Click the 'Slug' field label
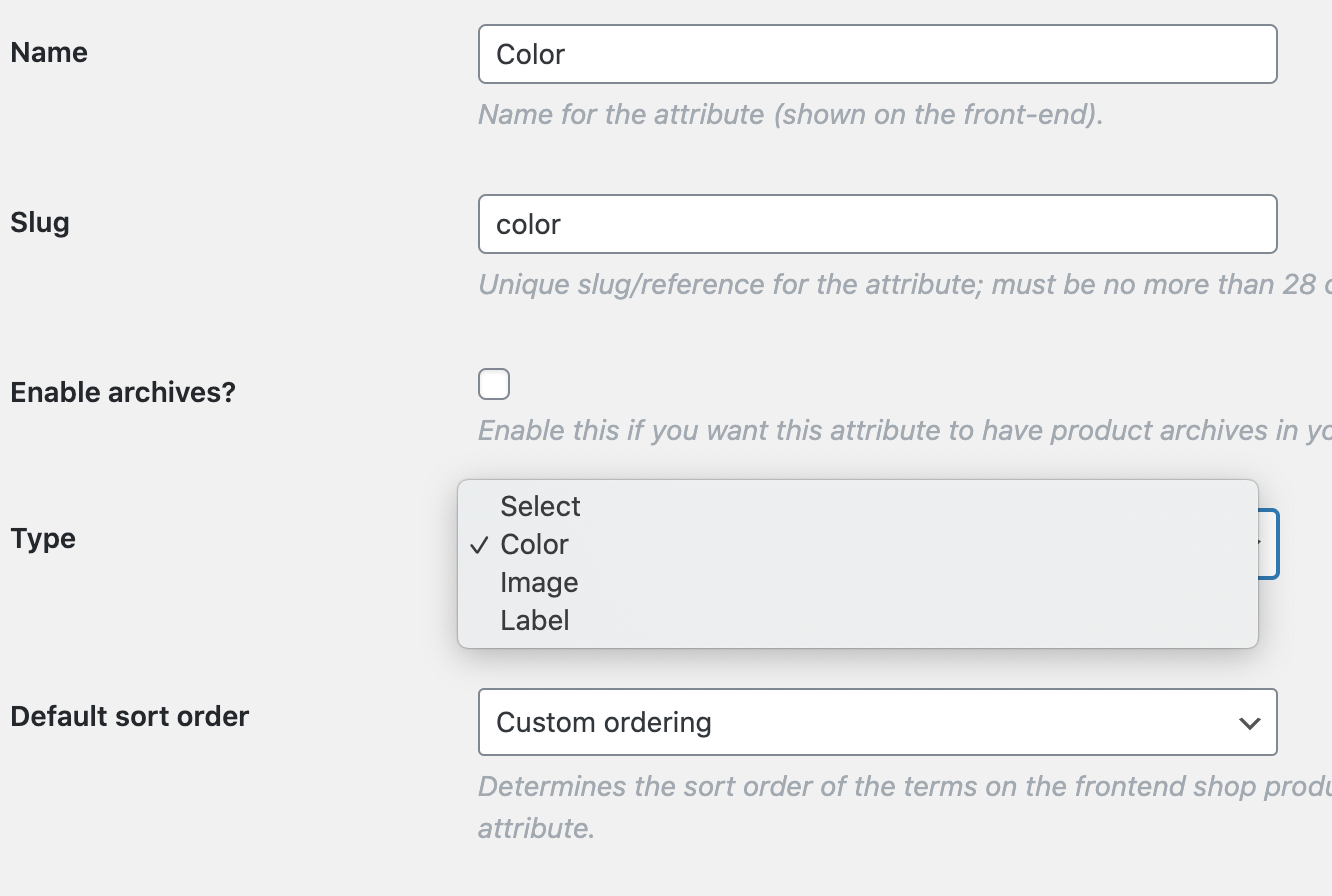 click(40, 222)
